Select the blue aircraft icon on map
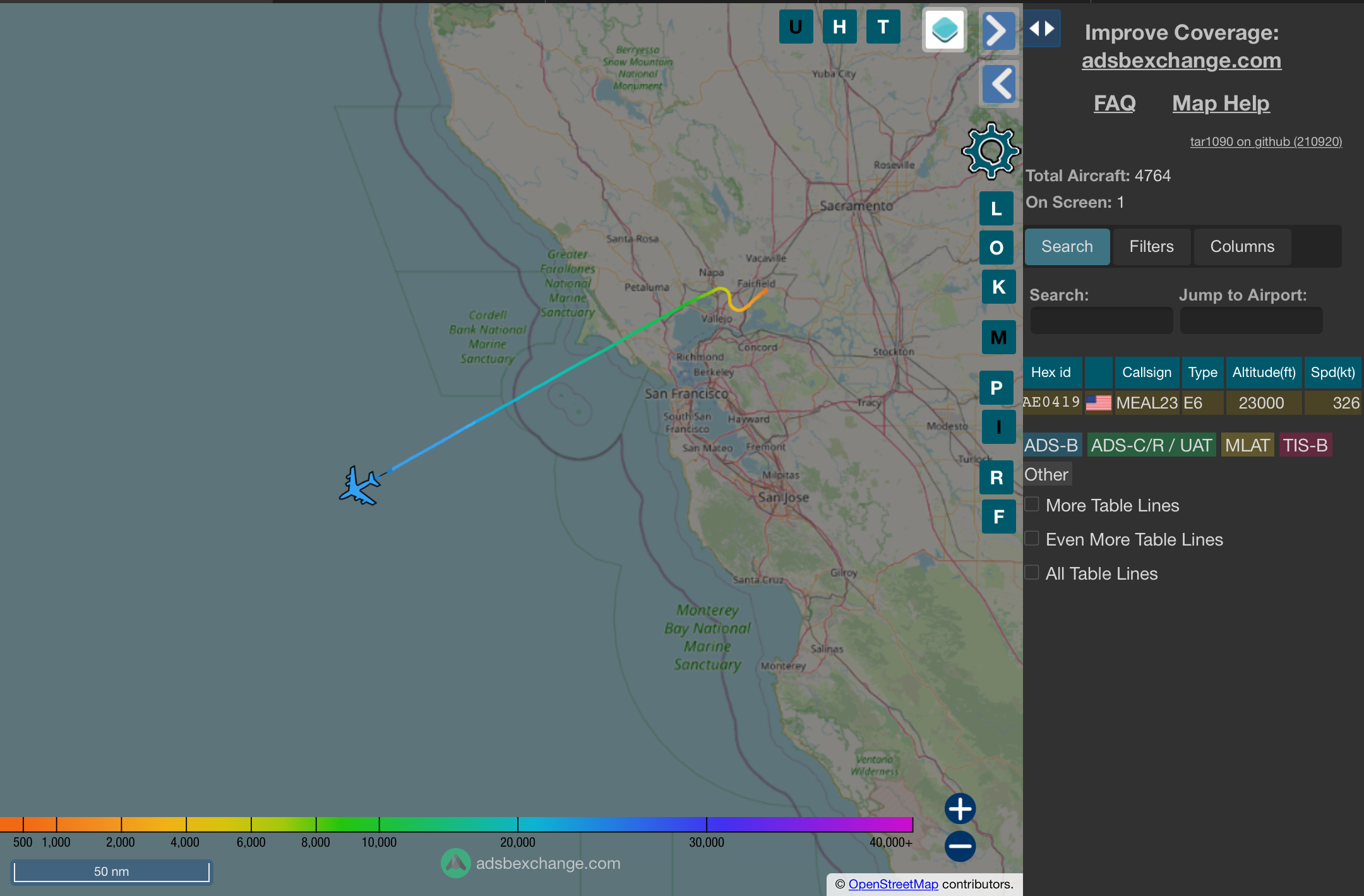The width and height of the screenshot is (1364, 896). (x=359, y=486)
